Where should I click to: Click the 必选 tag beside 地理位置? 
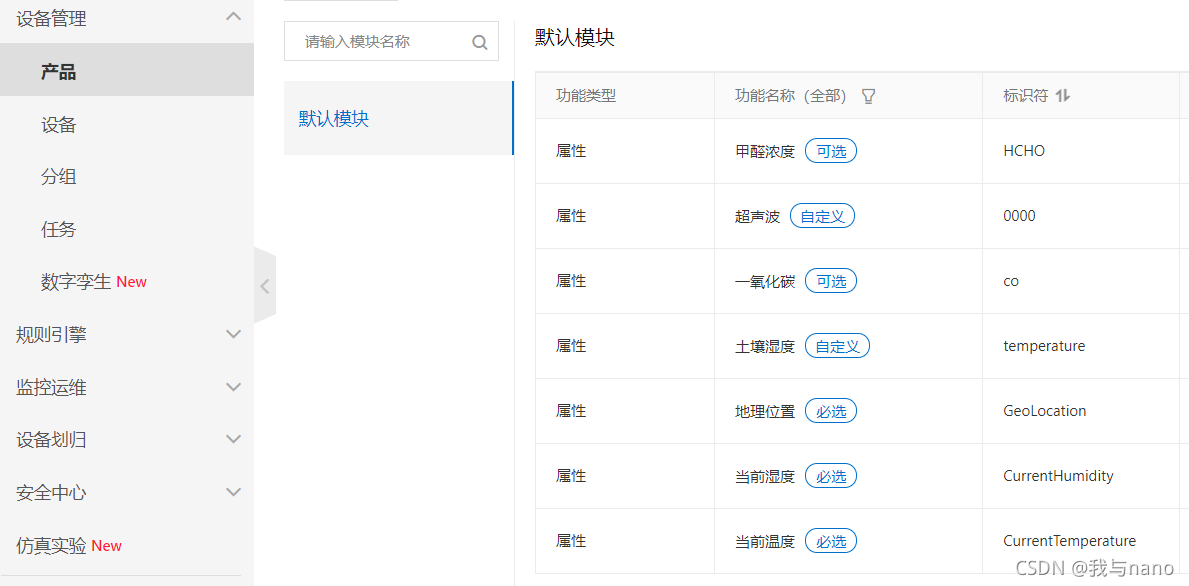830,412
